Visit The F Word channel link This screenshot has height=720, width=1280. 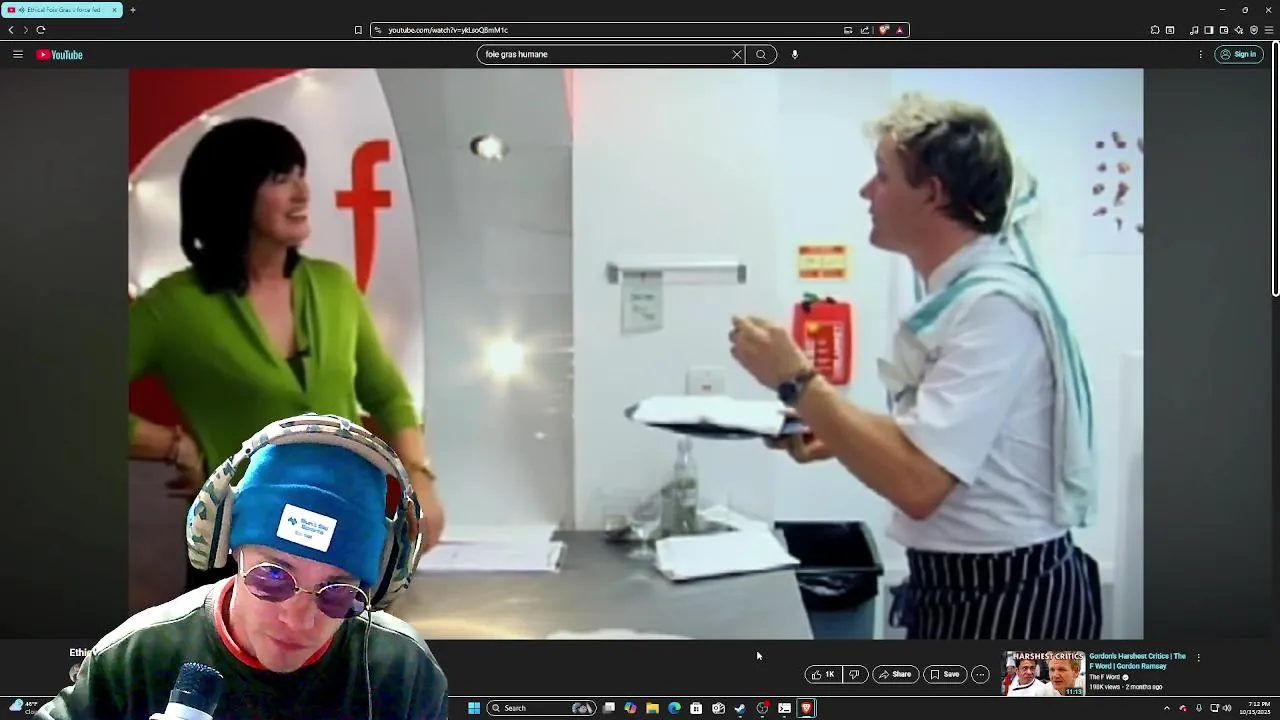click(x=1104, y=677)
